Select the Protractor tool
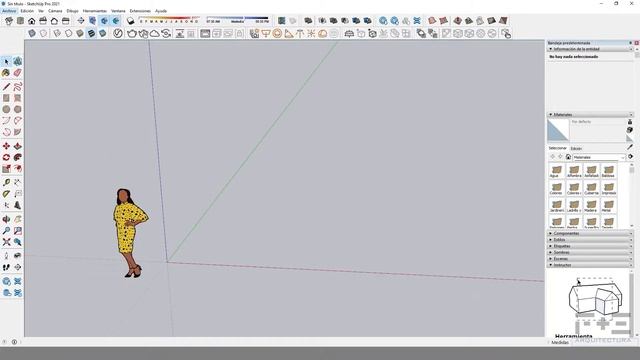This screenshot has width=640, height=360. (x=6, y=194)
